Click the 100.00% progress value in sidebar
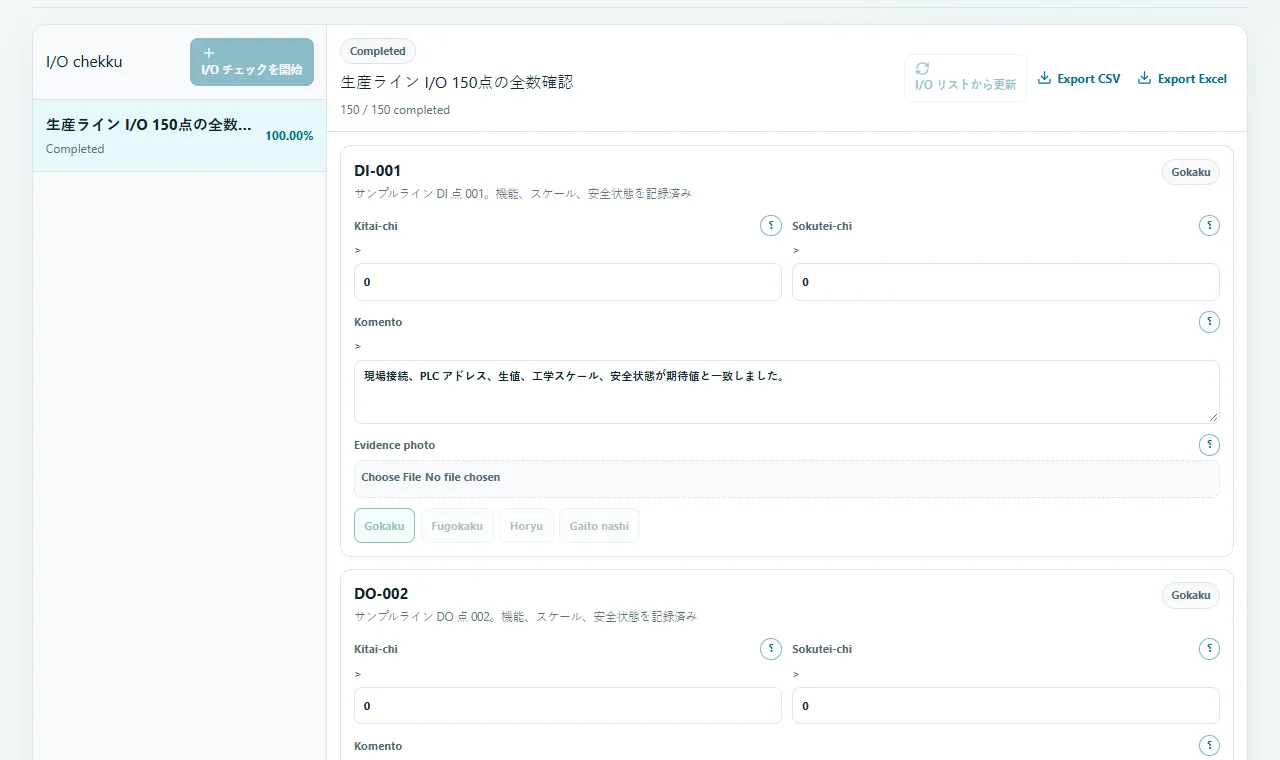The height and width of the screenshot is (760, 1280). [289, 136]
